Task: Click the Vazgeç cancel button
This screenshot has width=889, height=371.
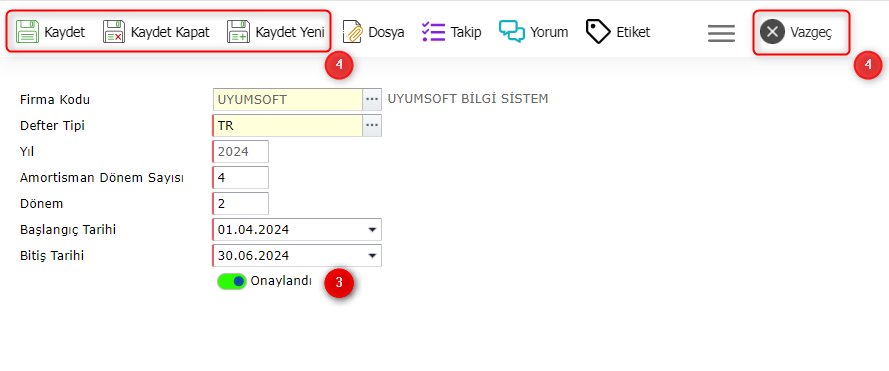Action: pos(796,32)
